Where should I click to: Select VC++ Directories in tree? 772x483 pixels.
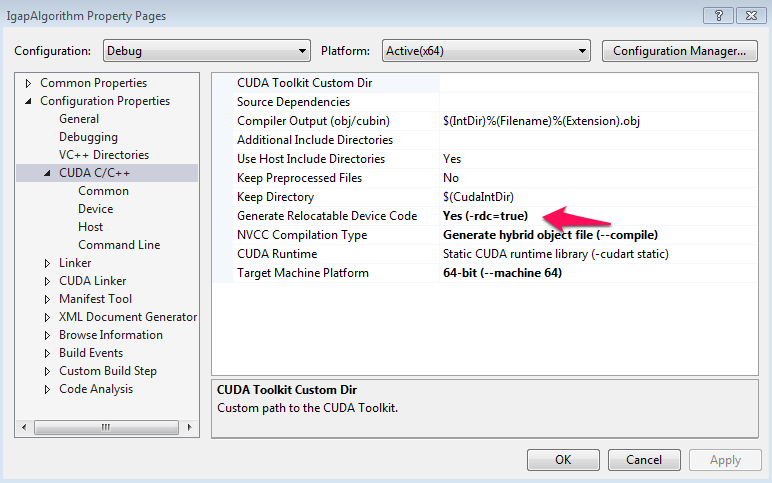(x=103, y=155)
